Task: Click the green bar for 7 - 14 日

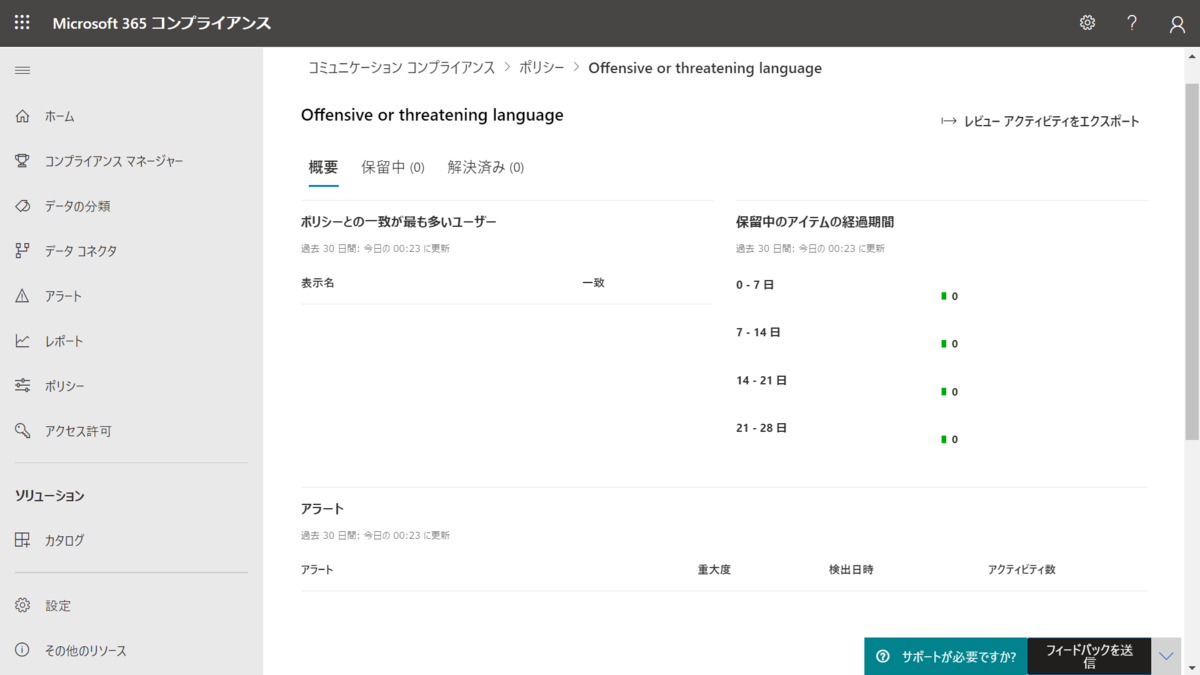Action: pyautogui.click(x=943, y=344)
